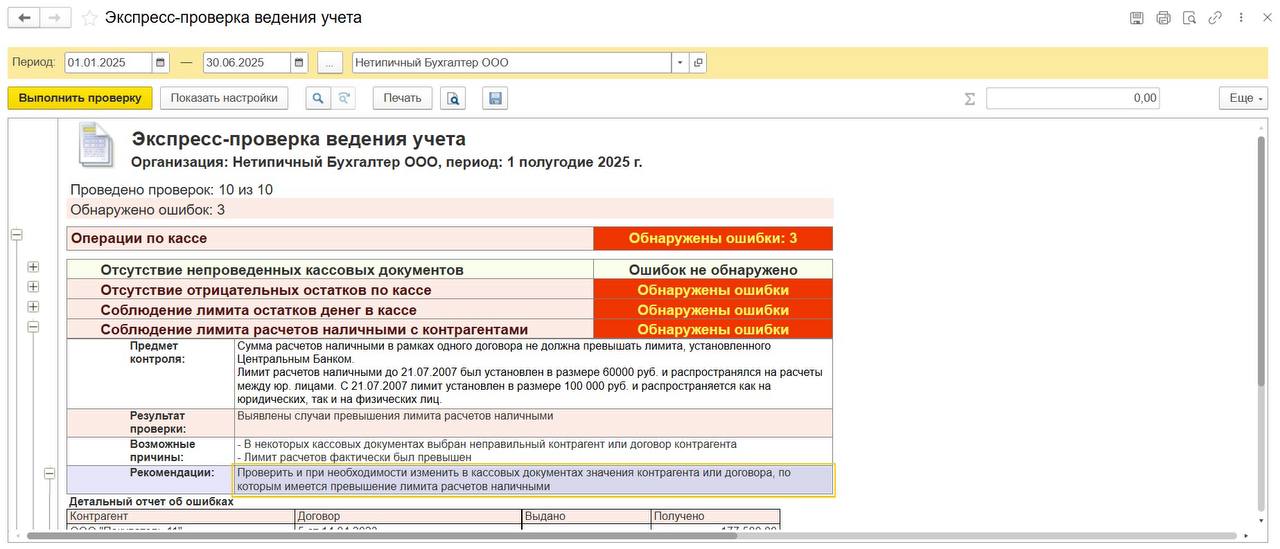Open the Еще dropdown menu
This screenshot has width=1280, height=549.
(1243, 98)
